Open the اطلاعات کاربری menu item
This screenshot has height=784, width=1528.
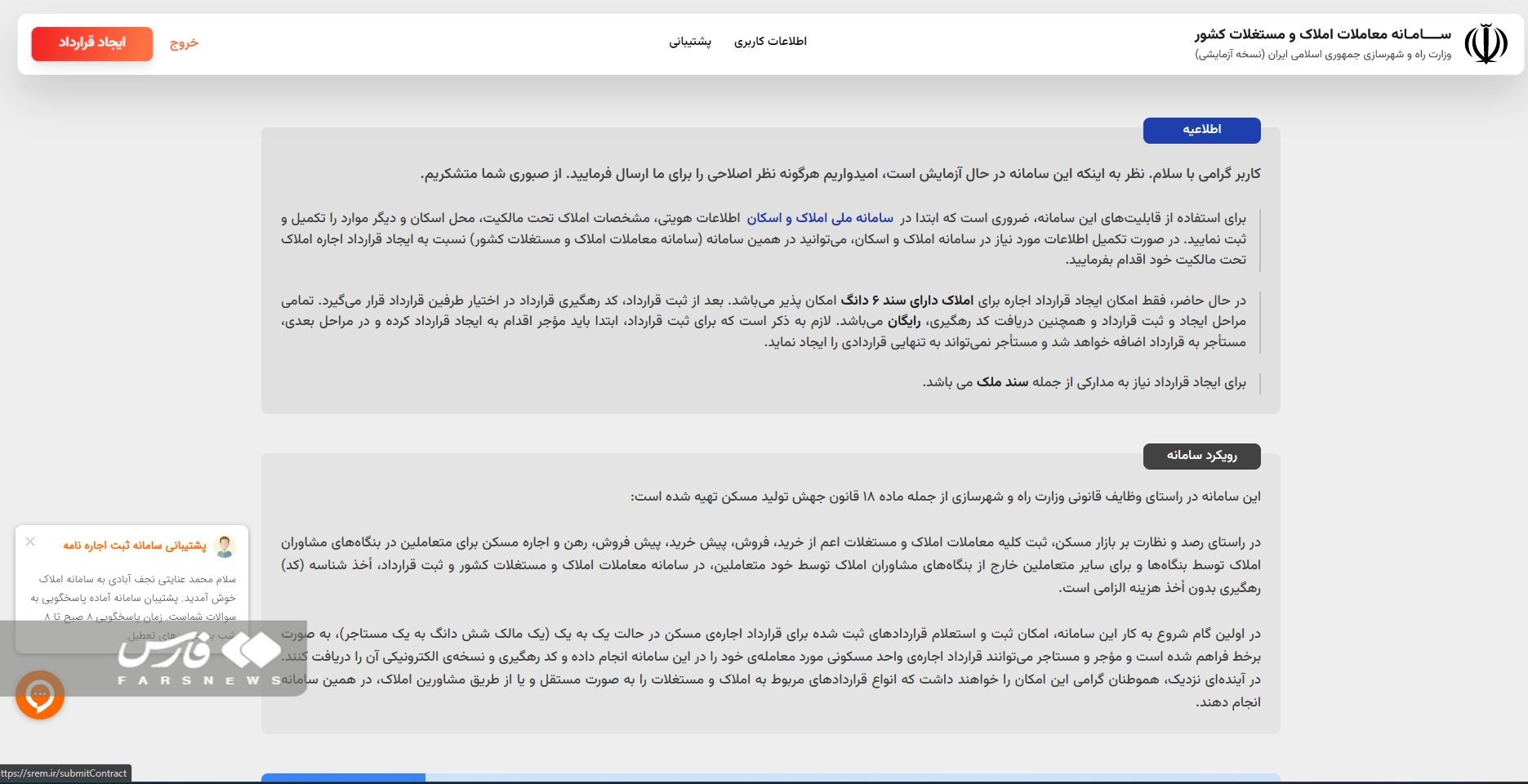pyautogui.click(x=770, y=42)
